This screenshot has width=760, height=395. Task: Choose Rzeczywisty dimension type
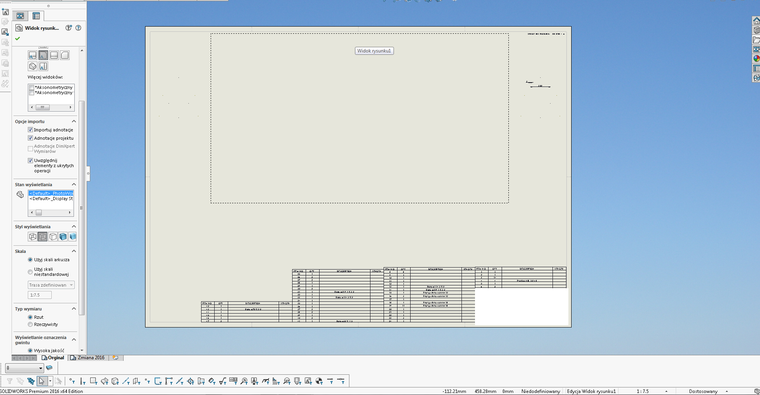[x=30, y=324]
